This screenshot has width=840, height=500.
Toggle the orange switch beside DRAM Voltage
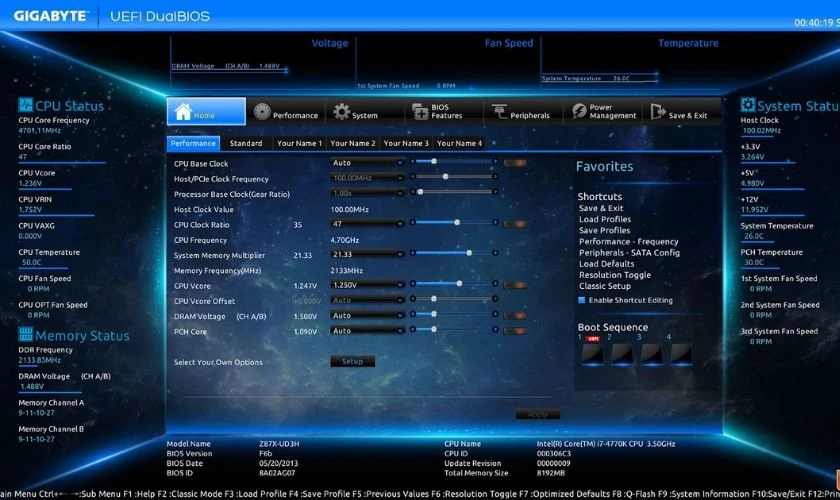coord(515,316)
